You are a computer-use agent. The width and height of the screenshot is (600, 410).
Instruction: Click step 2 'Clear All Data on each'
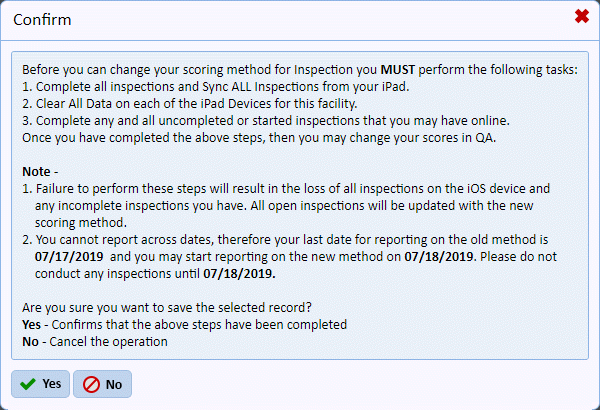point(190,104)
